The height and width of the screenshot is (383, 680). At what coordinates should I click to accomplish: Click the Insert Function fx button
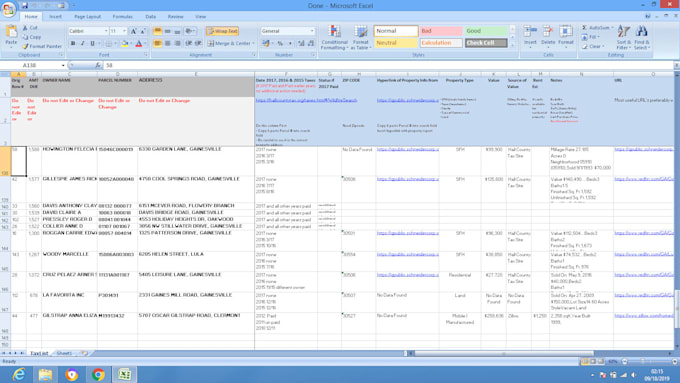(x=98, y=65)
